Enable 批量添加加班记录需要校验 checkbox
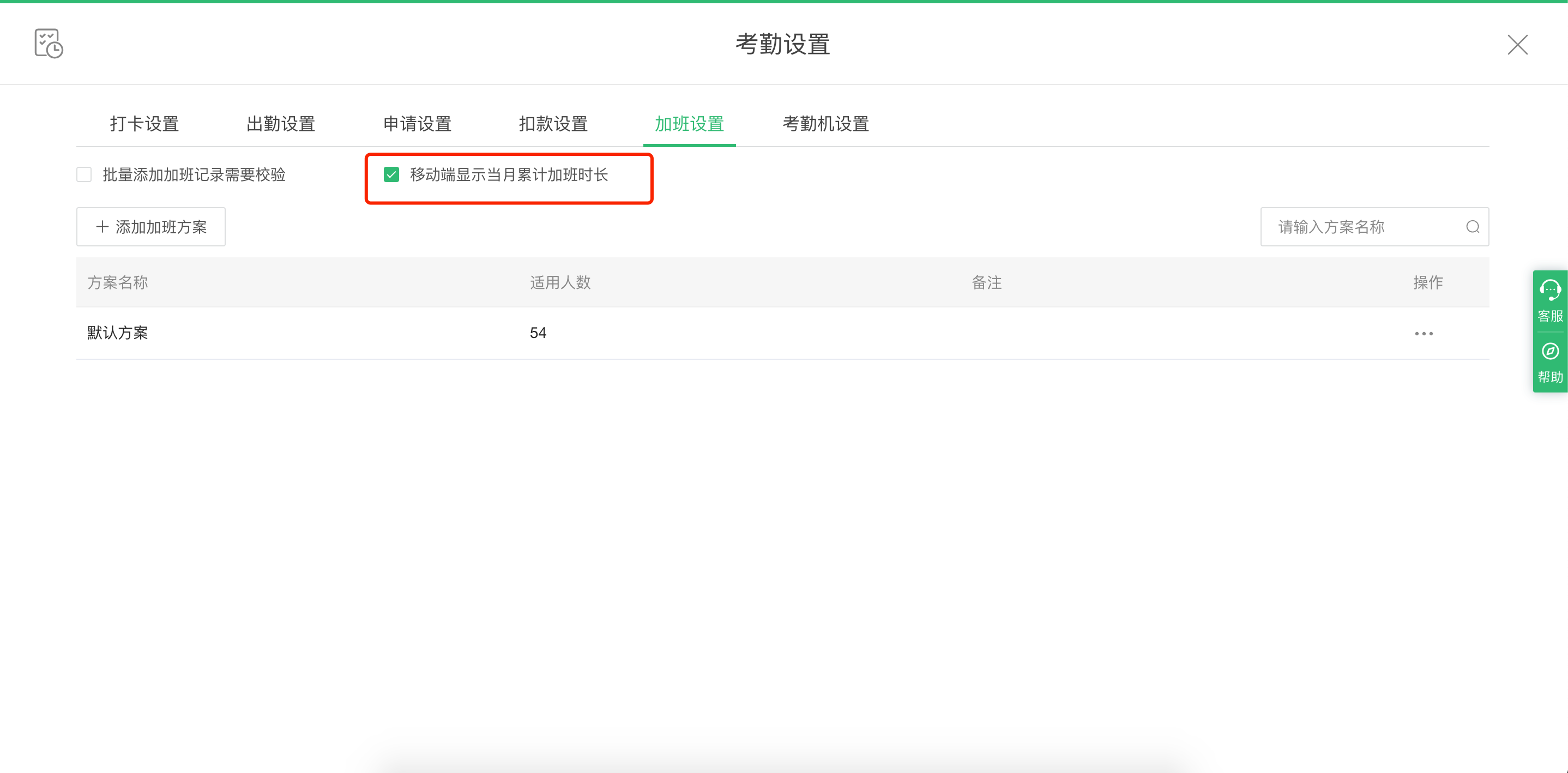Image resolution: width=1568 pixels, height=773 pixels. (x=84, y=174)
